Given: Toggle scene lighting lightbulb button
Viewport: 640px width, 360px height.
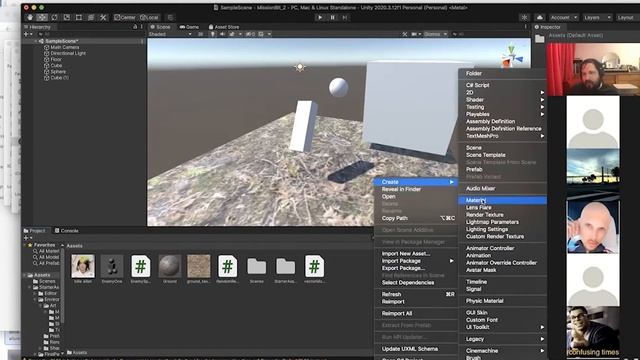Looking at the screenshot, I should (x=213, y=34).
